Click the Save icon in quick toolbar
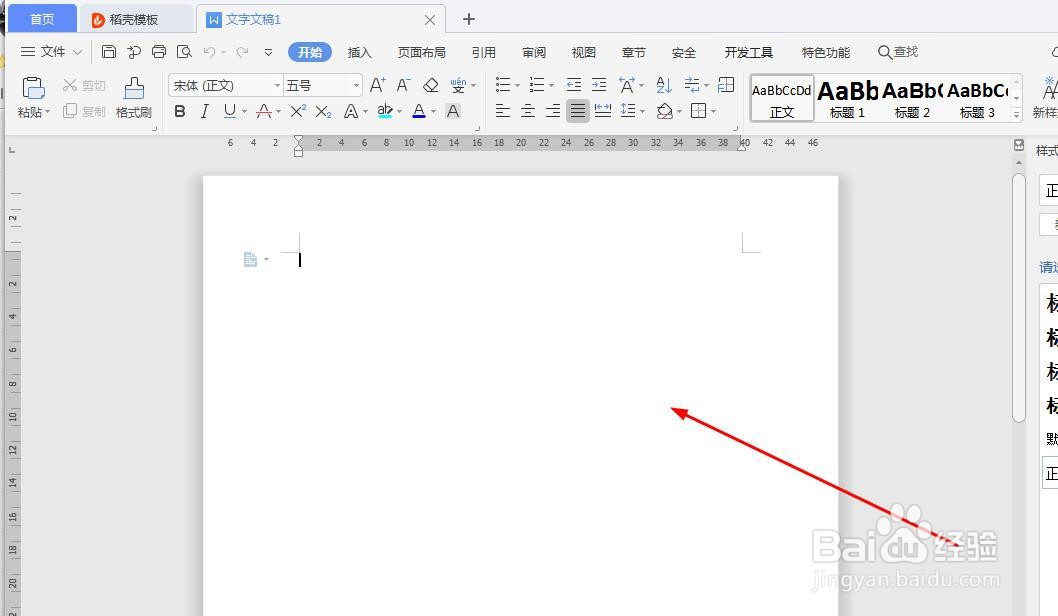 (109, 52)
